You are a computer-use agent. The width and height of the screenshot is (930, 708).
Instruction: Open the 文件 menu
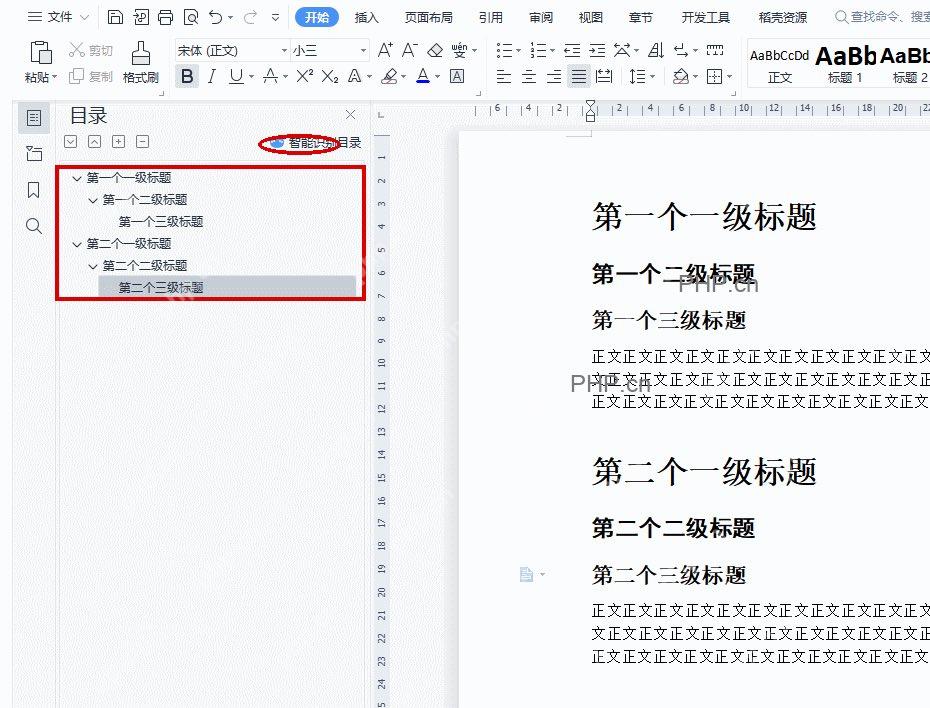coord(58,17)
